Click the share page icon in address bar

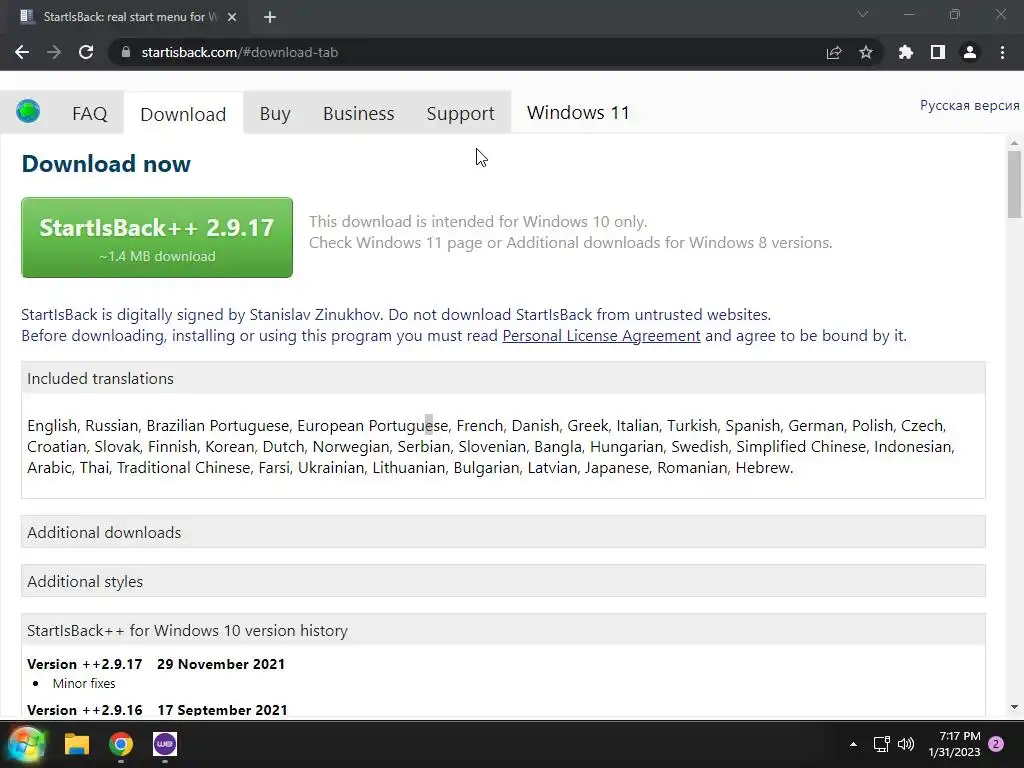(834, 52)
